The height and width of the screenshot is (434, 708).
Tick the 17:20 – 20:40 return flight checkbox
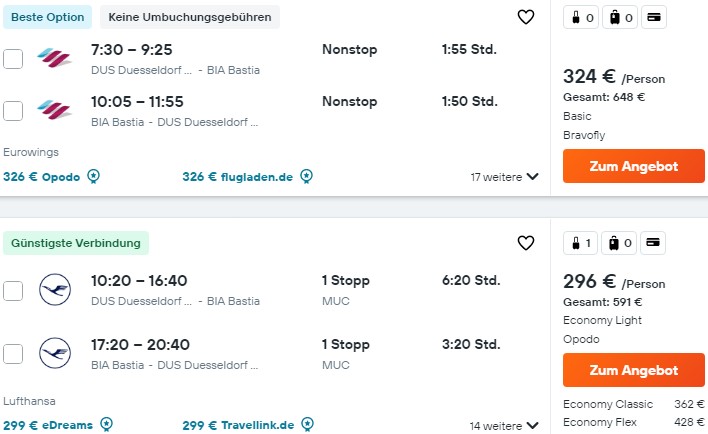tap(13, 354)
